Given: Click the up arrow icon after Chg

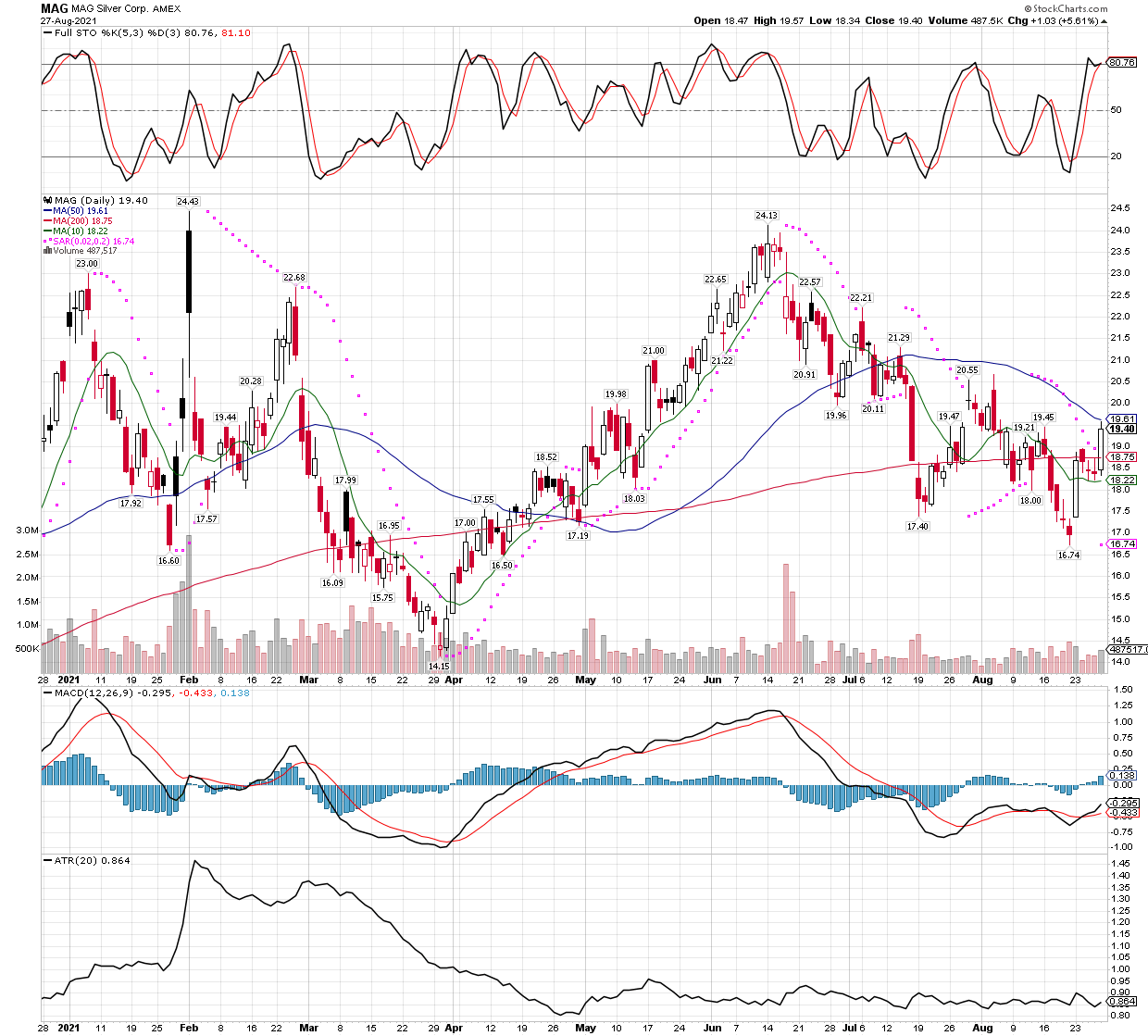Looking at the screenshot, I should (x=1104, y=20).
